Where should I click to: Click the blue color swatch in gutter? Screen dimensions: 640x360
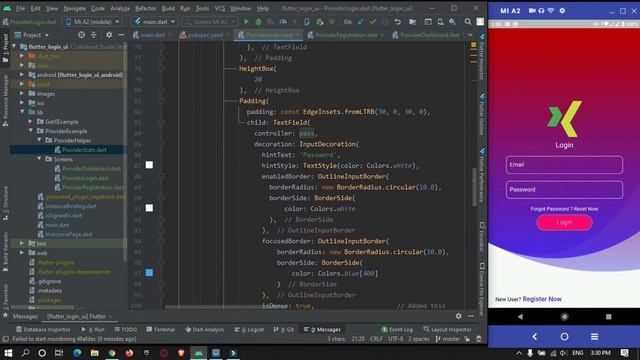coord(149,273)
